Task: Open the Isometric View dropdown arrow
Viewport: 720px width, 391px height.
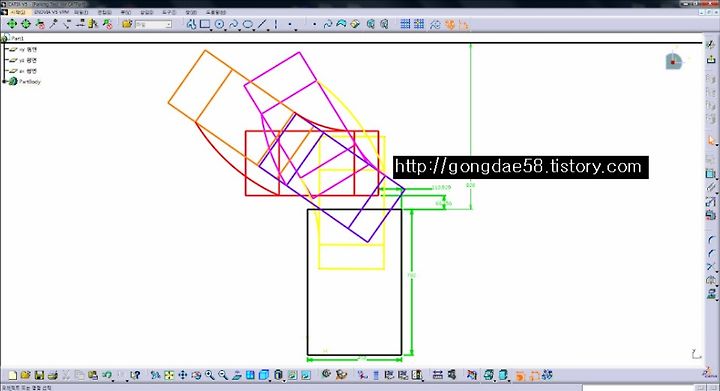Action: 270,380
